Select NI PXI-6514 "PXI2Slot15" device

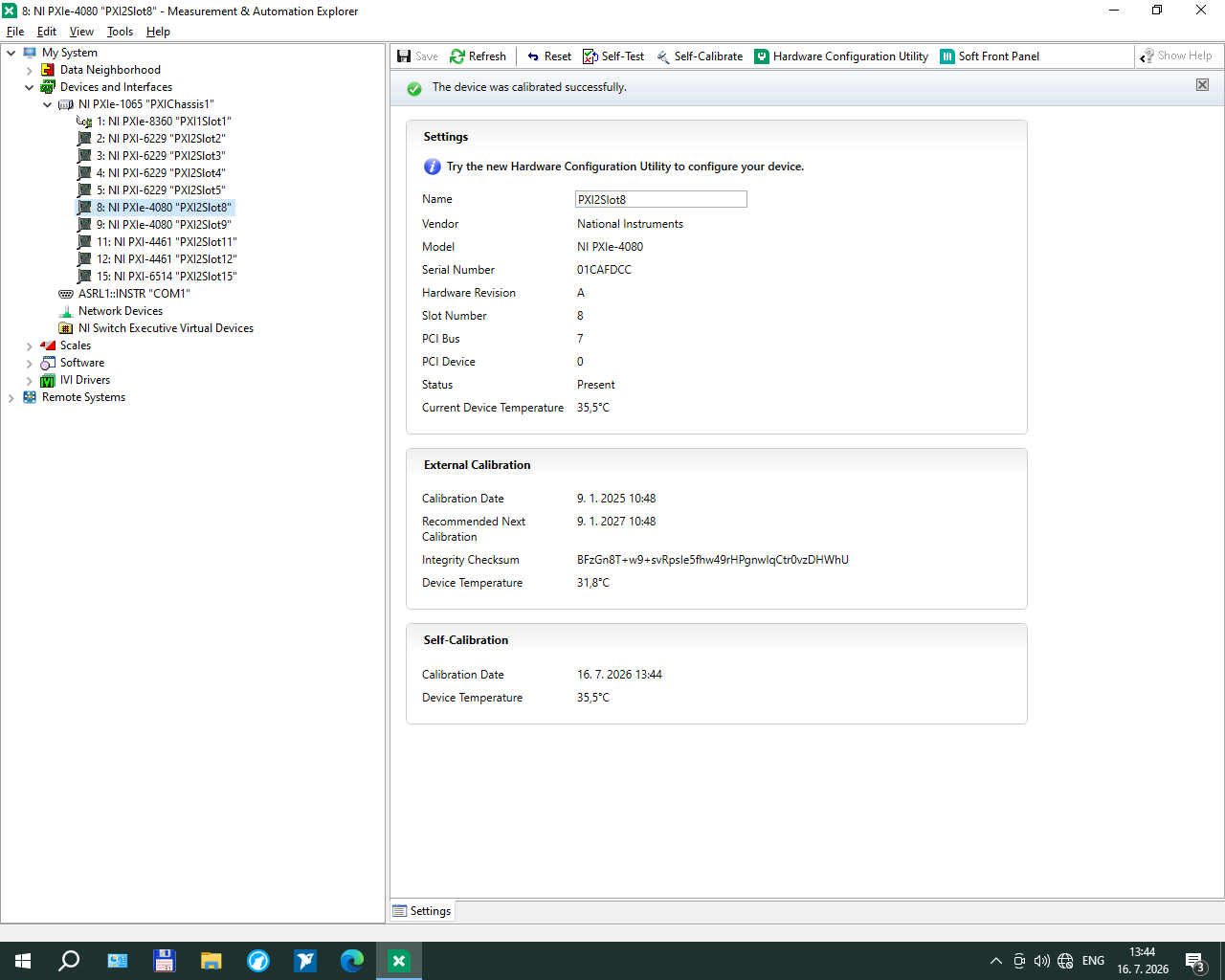[167, 277]
